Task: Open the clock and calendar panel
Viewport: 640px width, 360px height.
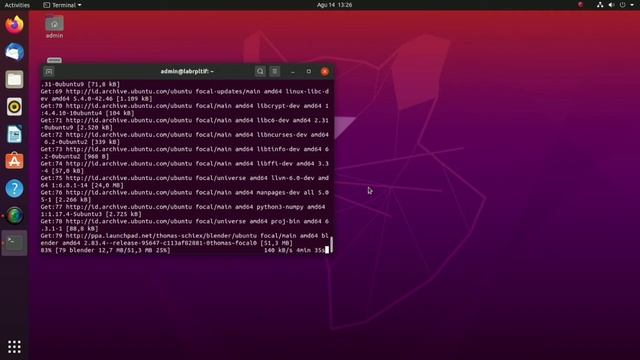Action: coord(334,5)
